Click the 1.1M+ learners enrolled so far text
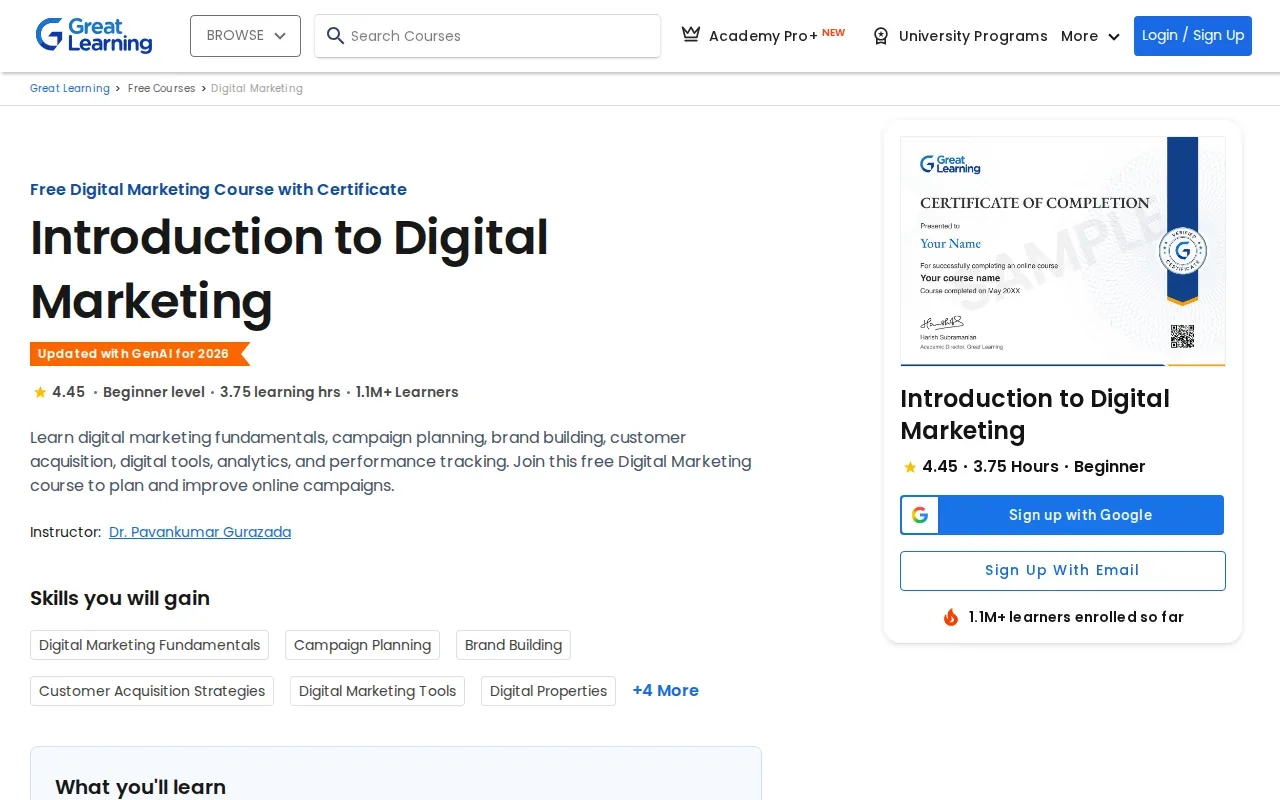The height and width of the screenshot is (800, 1280). (1076, 617)
